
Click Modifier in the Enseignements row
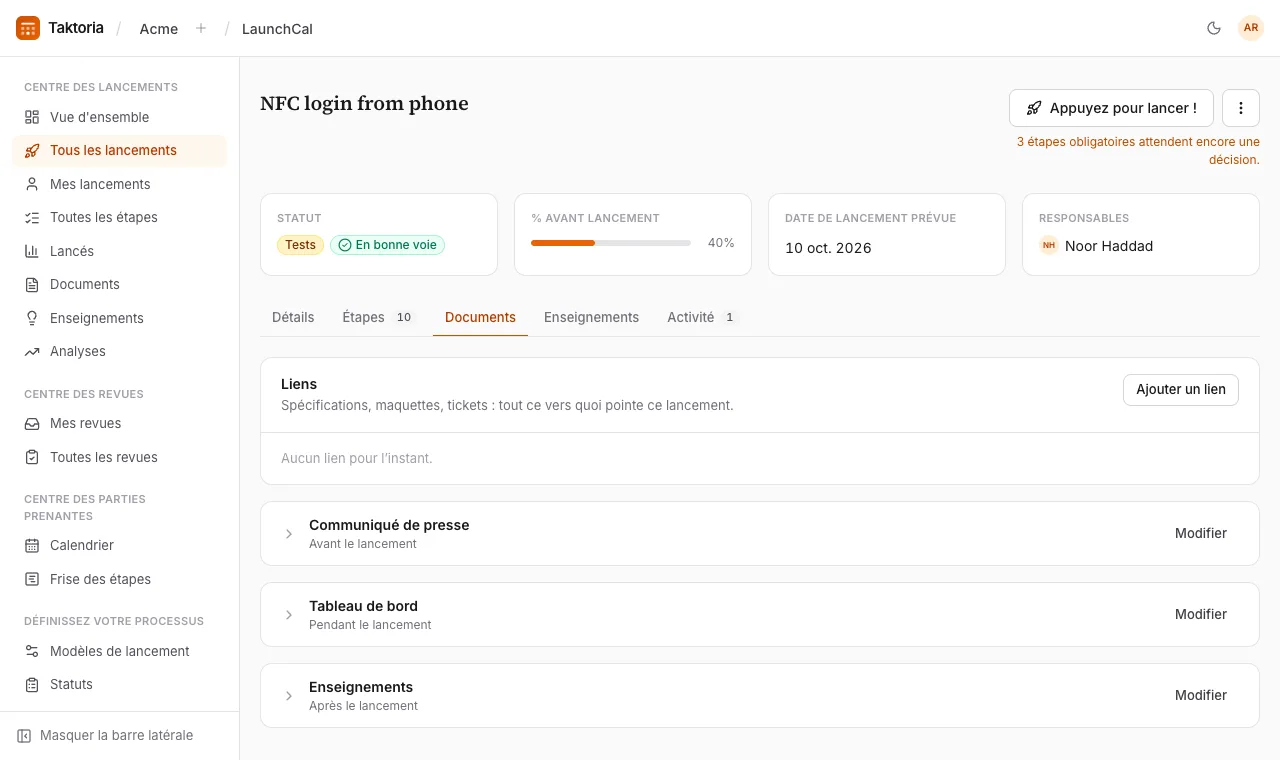[1201, 696]
